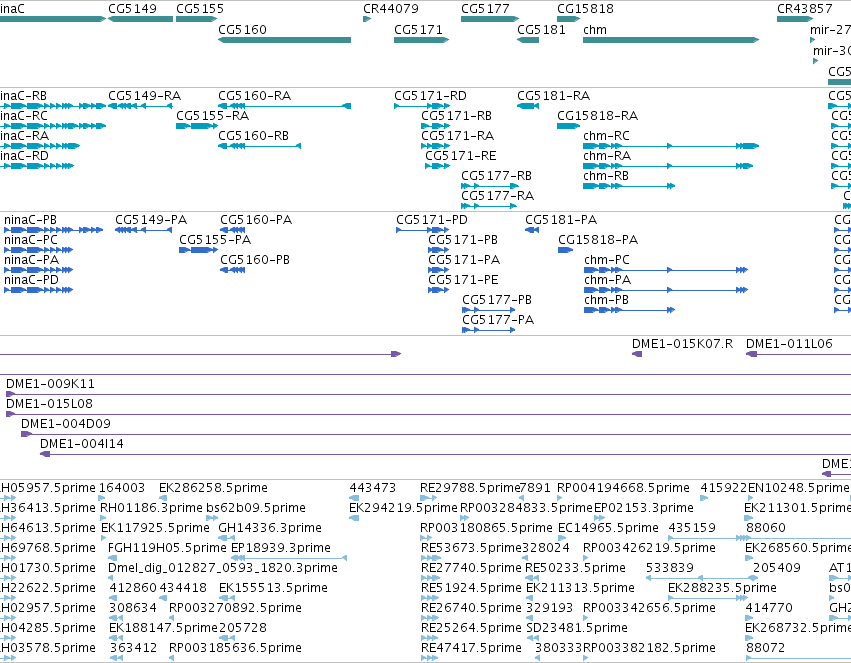
Task: Select protein CG5149-PA
Action: point(143,230)
